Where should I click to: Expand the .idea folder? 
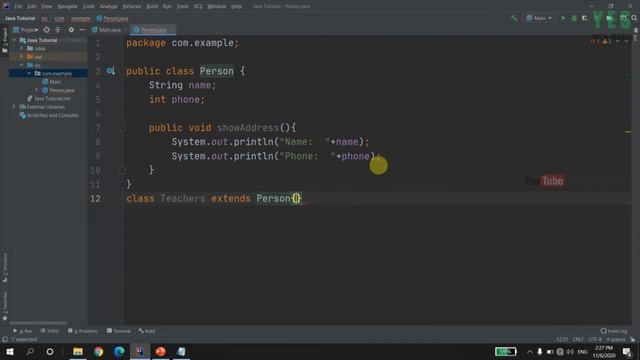tap(22, 48)
